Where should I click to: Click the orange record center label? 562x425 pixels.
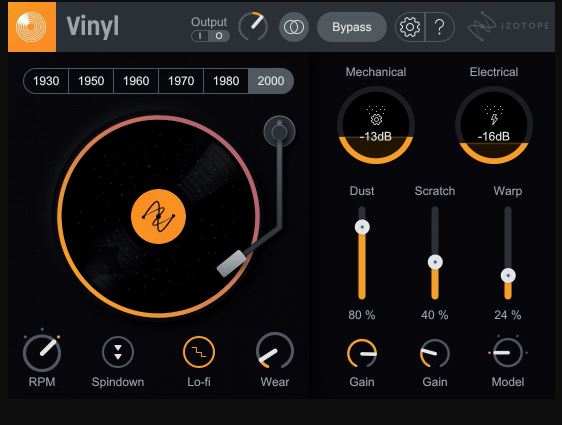click(x=158, y=216)
